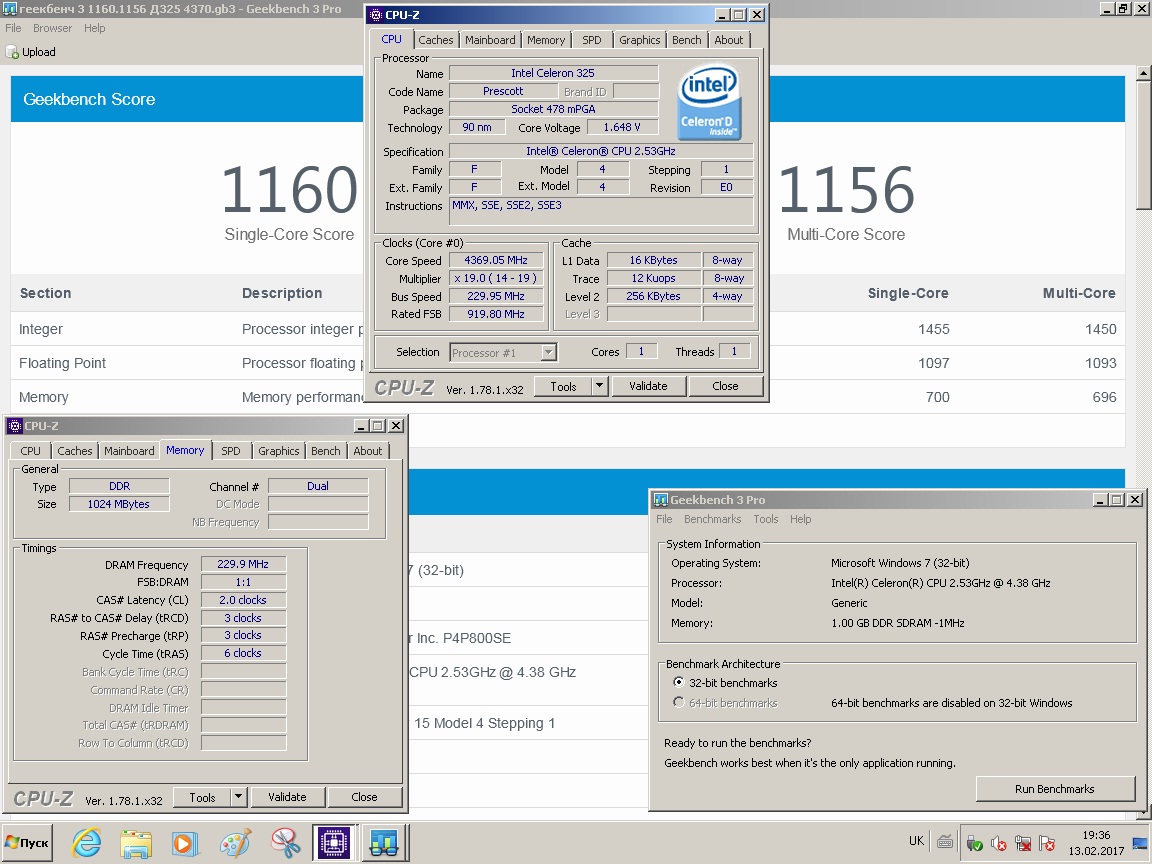The image size is (1152, 864).
Task: Open Windows Explorer folder icon in taskbar
Action: pos(136,843)
